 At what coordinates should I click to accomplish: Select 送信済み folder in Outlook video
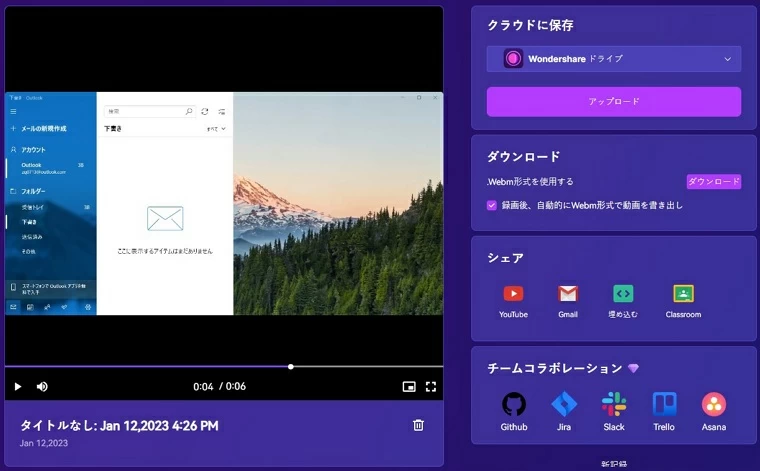point(32,237)
